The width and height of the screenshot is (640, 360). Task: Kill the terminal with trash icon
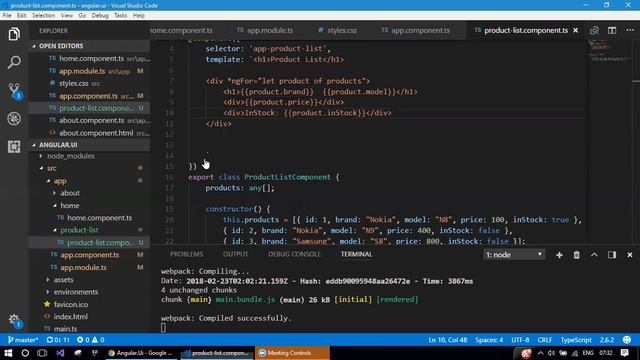pos(576,255)
